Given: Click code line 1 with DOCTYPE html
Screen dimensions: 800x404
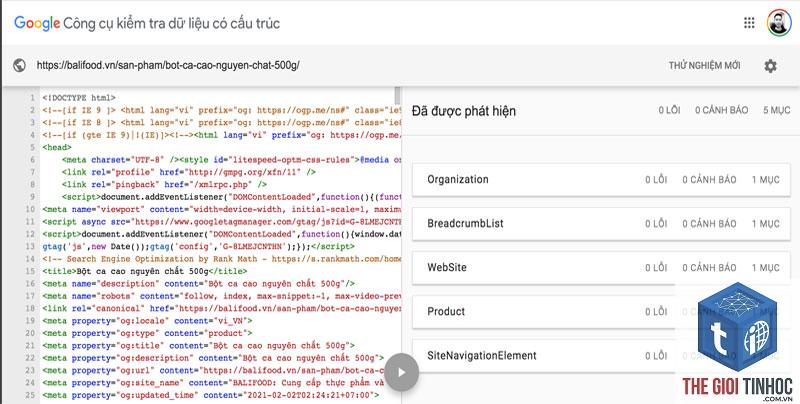Looking at the screenshot, I should (x=79, y=97).
